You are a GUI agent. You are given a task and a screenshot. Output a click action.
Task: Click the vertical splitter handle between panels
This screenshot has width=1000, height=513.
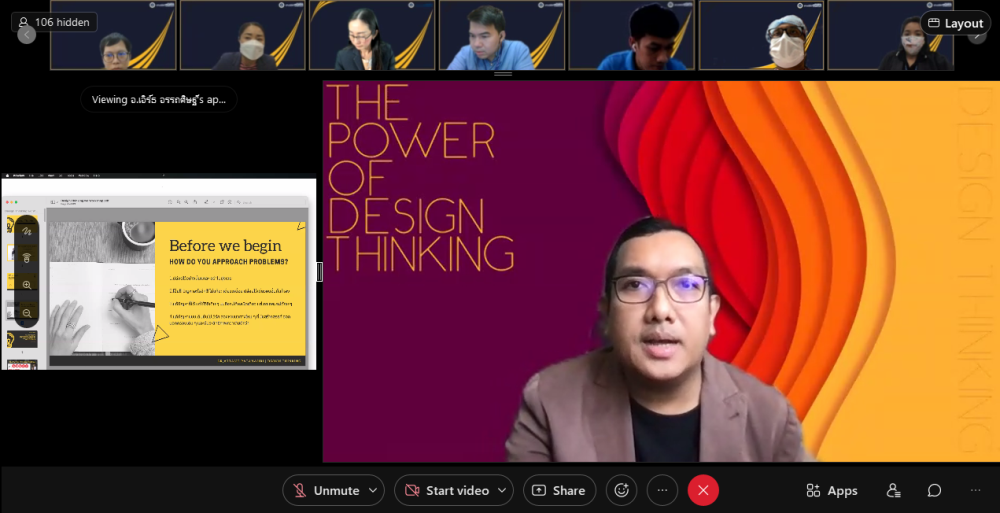(320, 272)
